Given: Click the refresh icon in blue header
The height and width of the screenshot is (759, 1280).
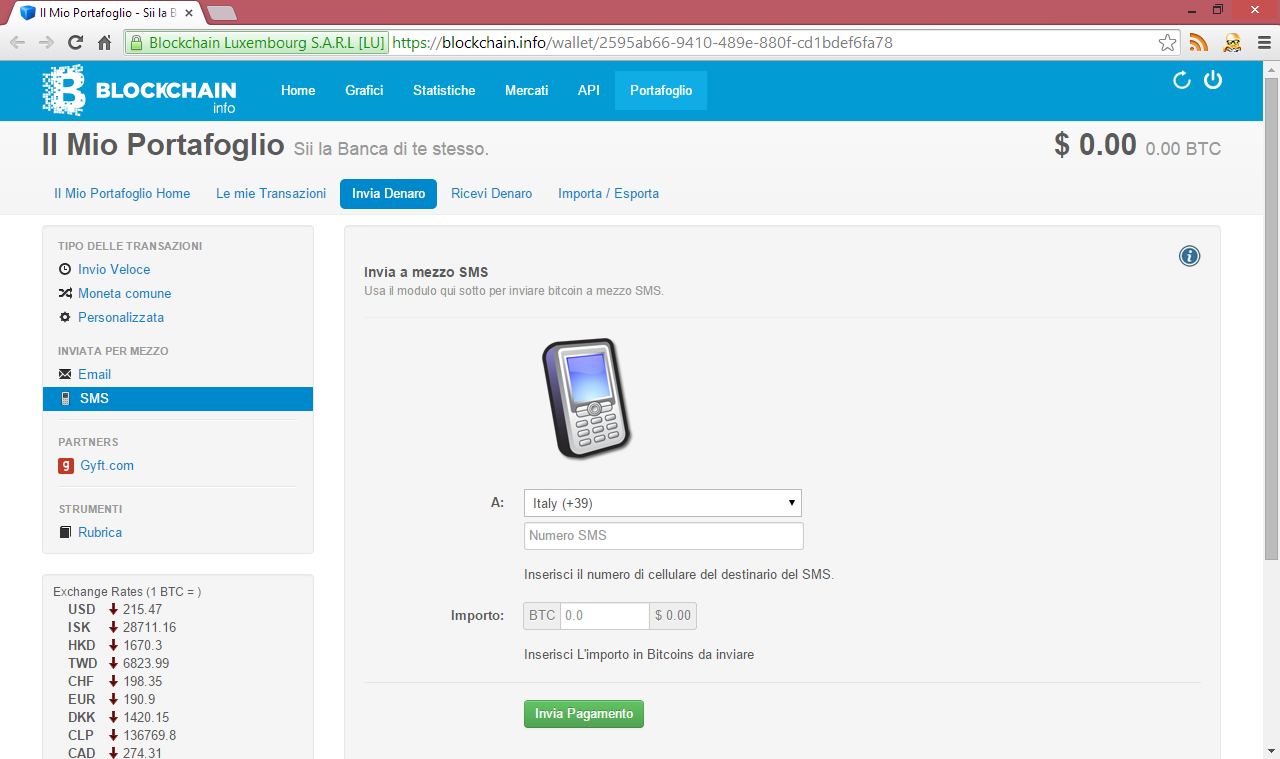Looking at the screenshot, I should coord(1182,81).
